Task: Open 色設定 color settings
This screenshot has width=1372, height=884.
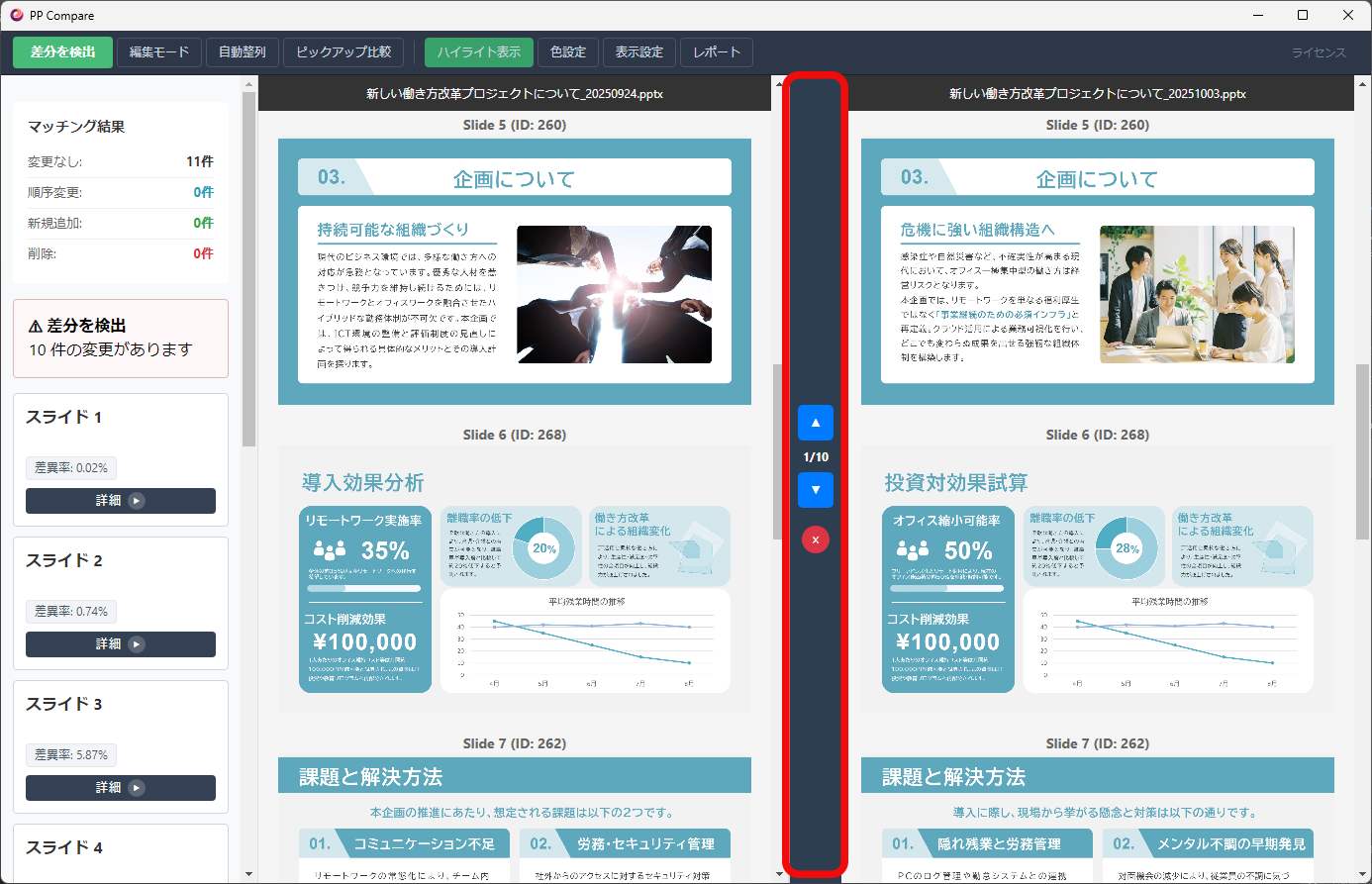Action: tap(568, 52)
